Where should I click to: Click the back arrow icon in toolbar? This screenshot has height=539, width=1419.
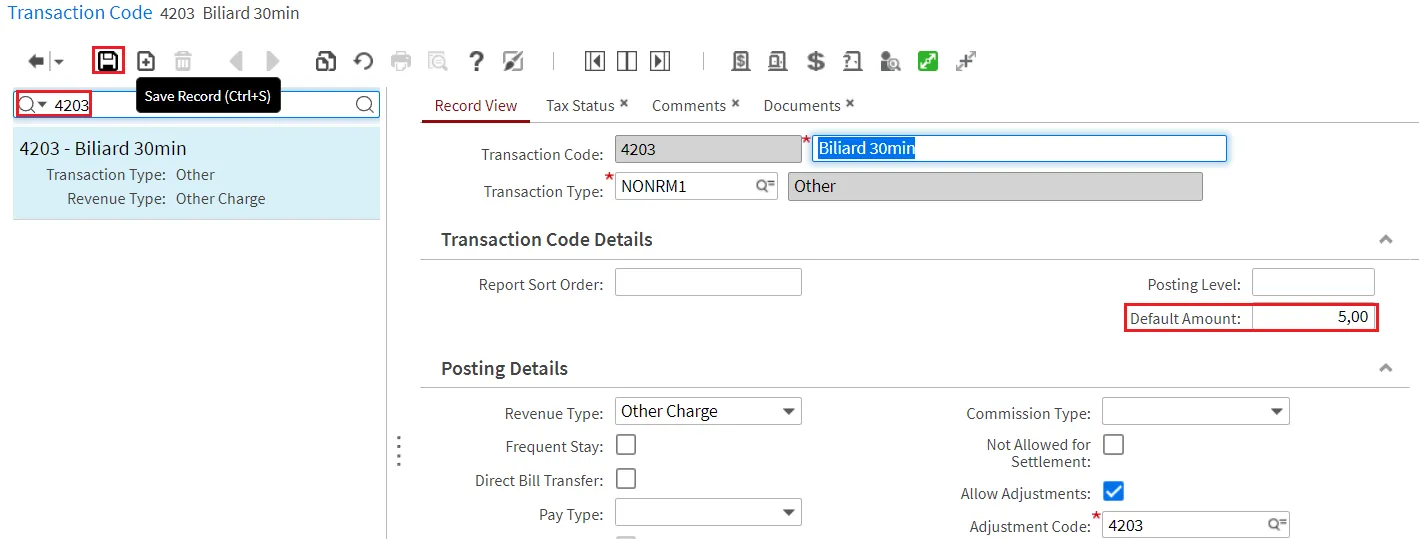pos(36,62)
